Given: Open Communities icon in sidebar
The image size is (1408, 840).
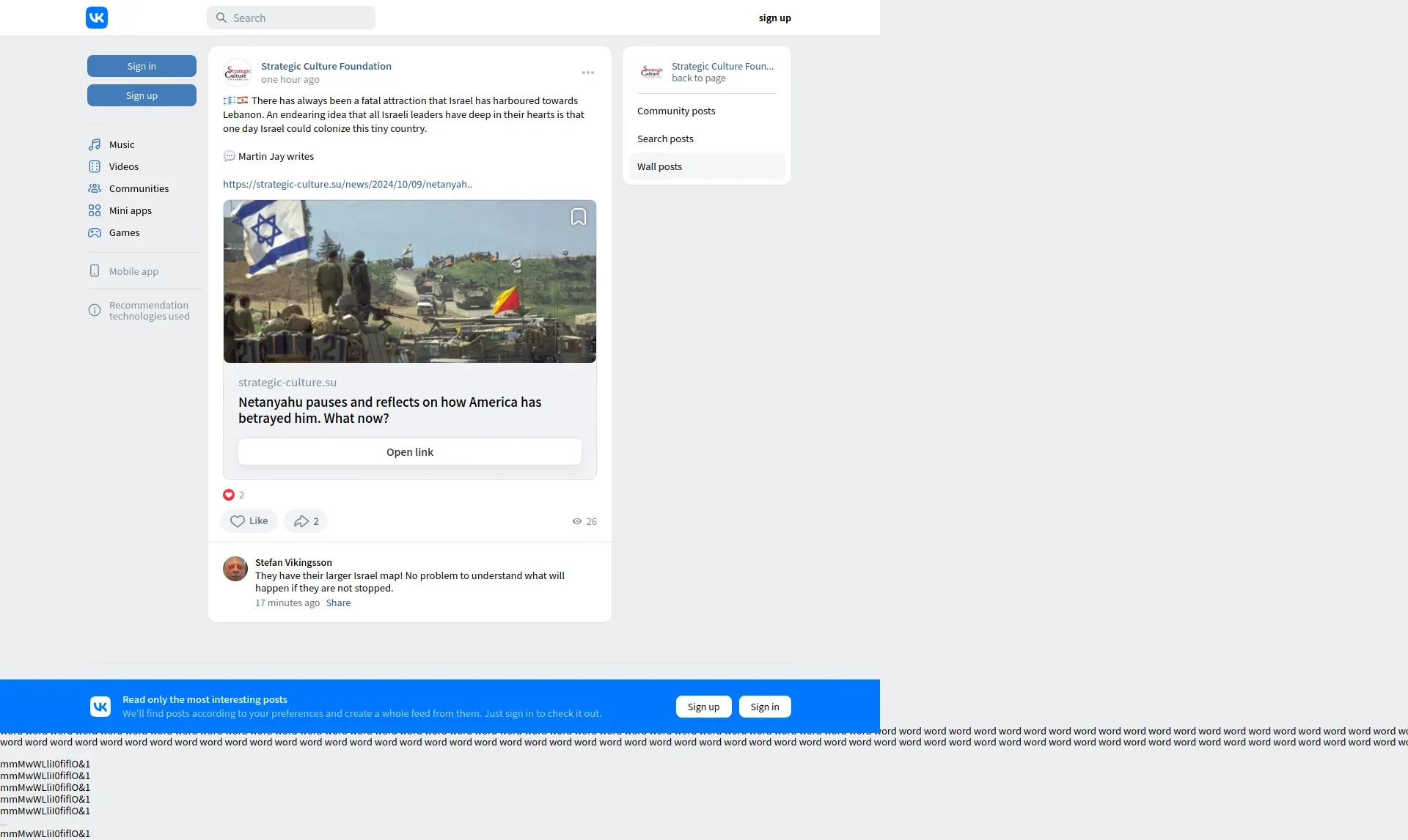Looking at the screenshot, I should pos(95,188).
